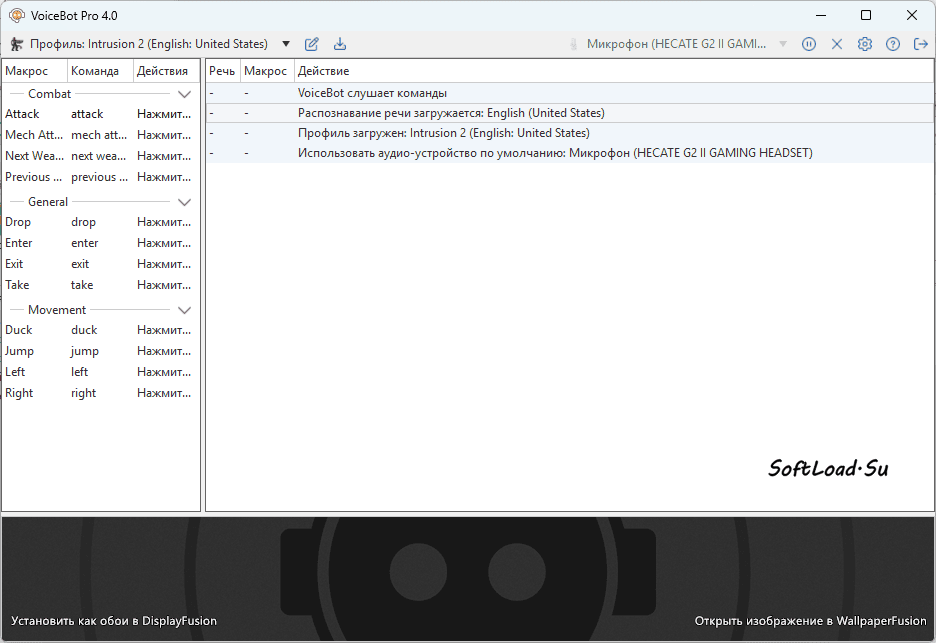Click the exit arrow icon in toolbar
Screen dimensions: 936x643
tap(920, 44)
